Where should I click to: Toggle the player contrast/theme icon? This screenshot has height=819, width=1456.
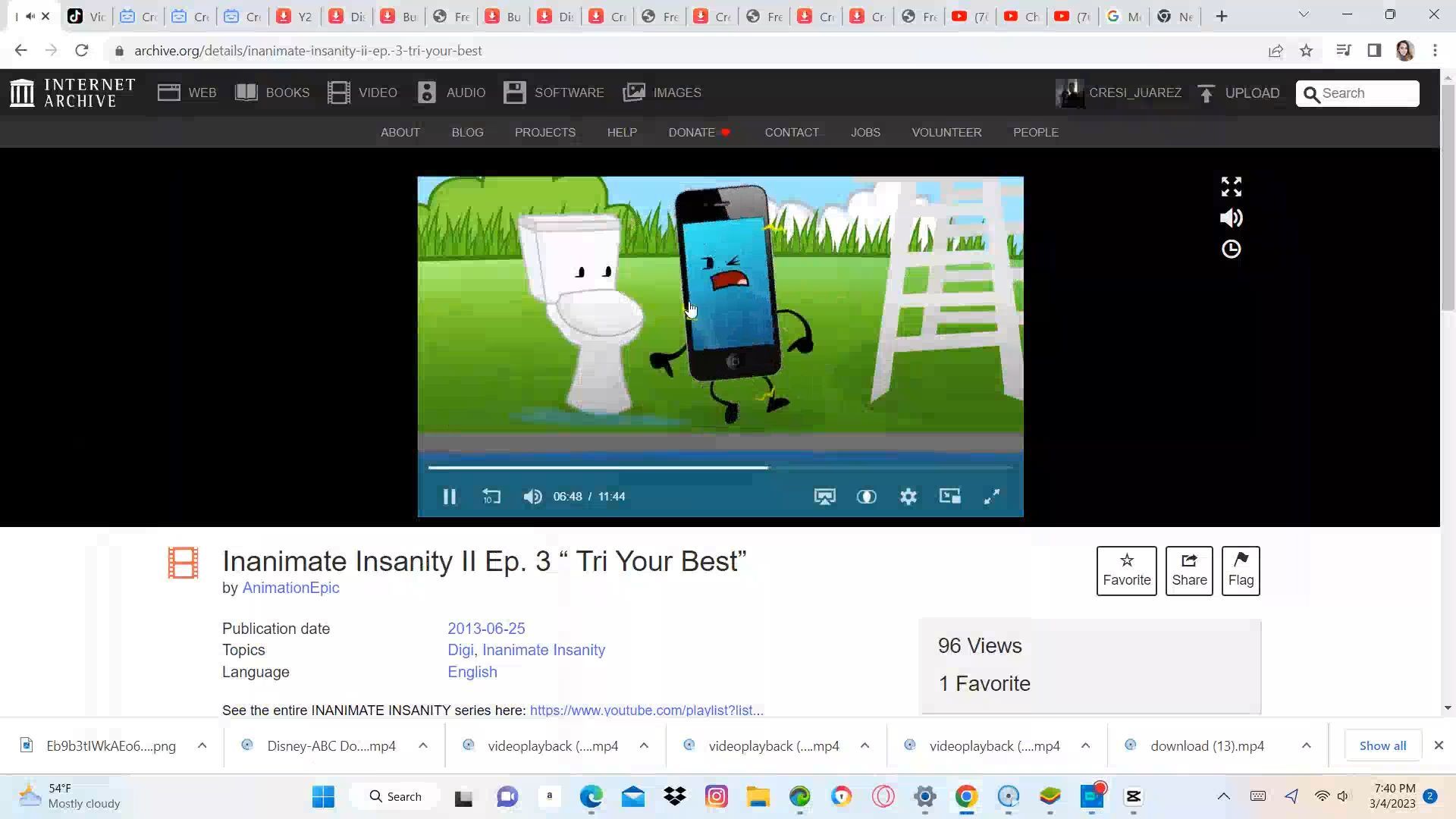pos(866,497)
